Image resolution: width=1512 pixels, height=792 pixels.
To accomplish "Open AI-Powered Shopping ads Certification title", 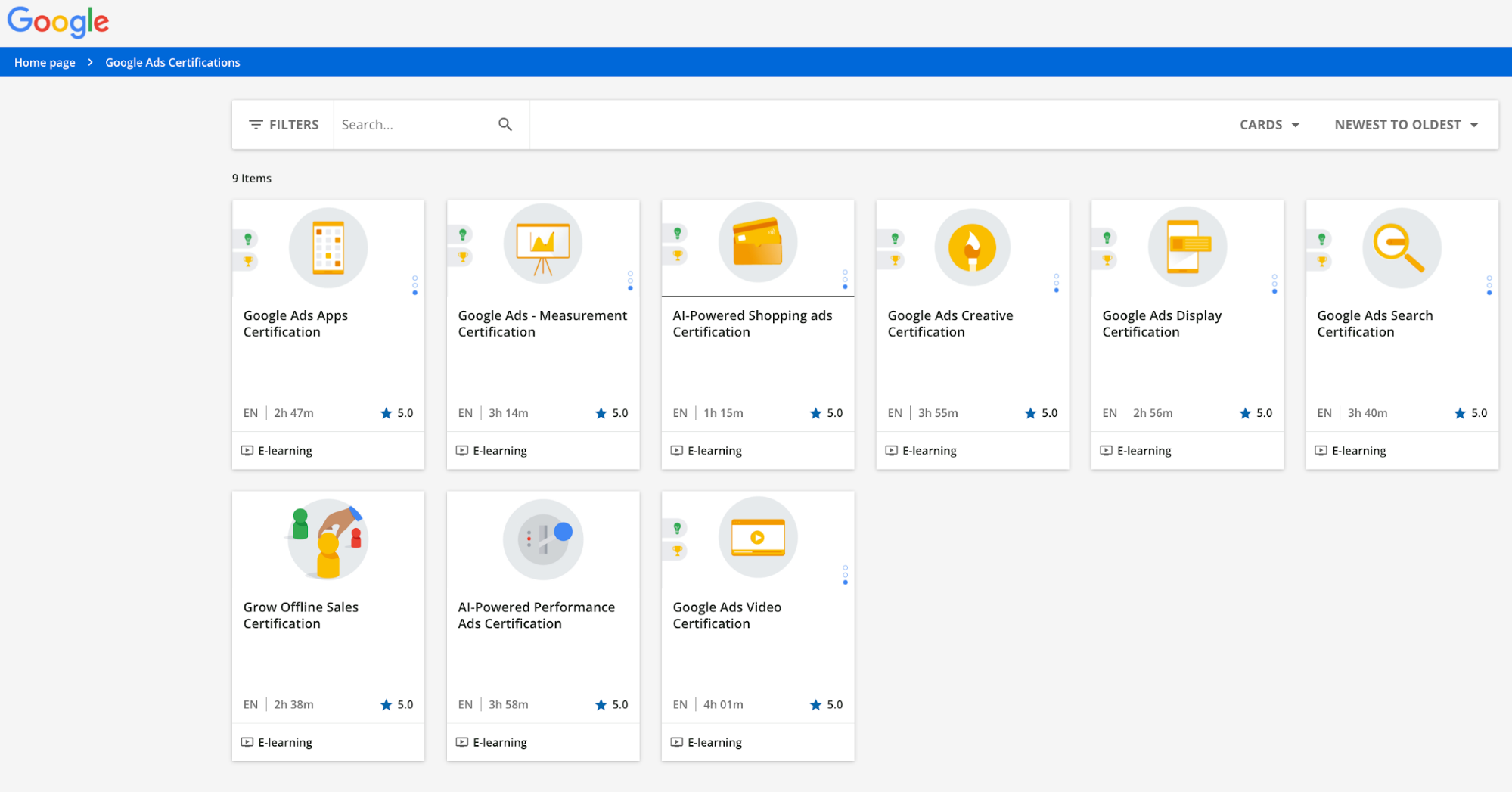I will tap(753, 324).
